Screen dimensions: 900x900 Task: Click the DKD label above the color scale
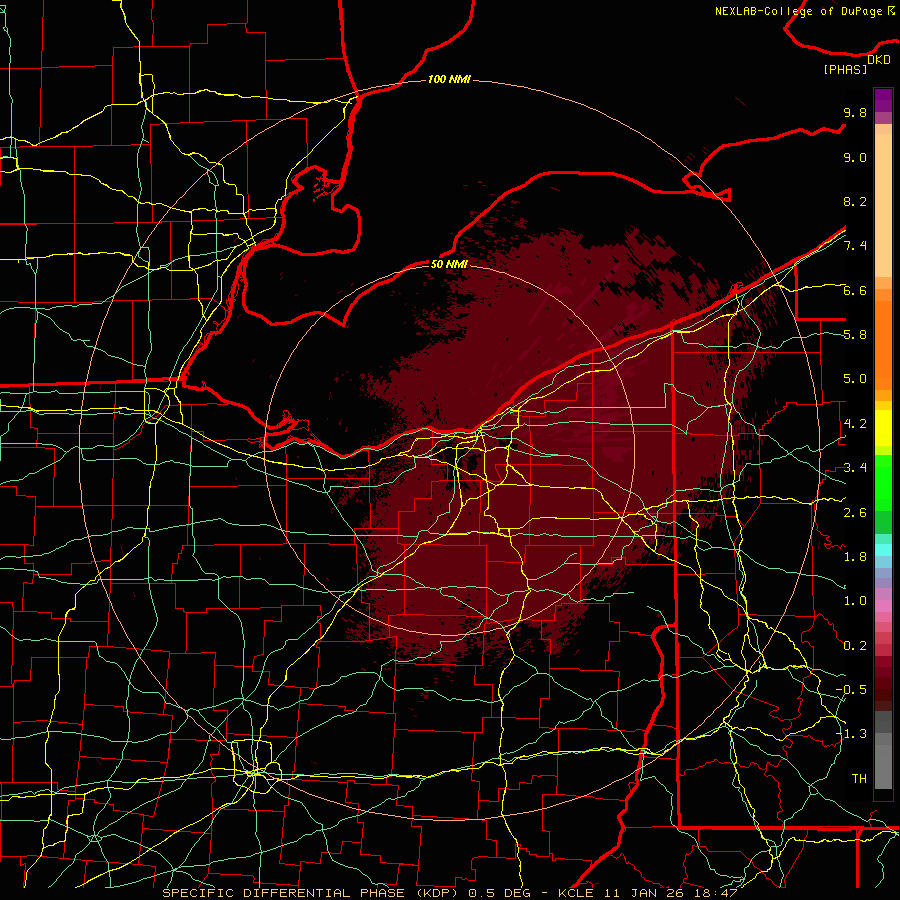[879, 60]
